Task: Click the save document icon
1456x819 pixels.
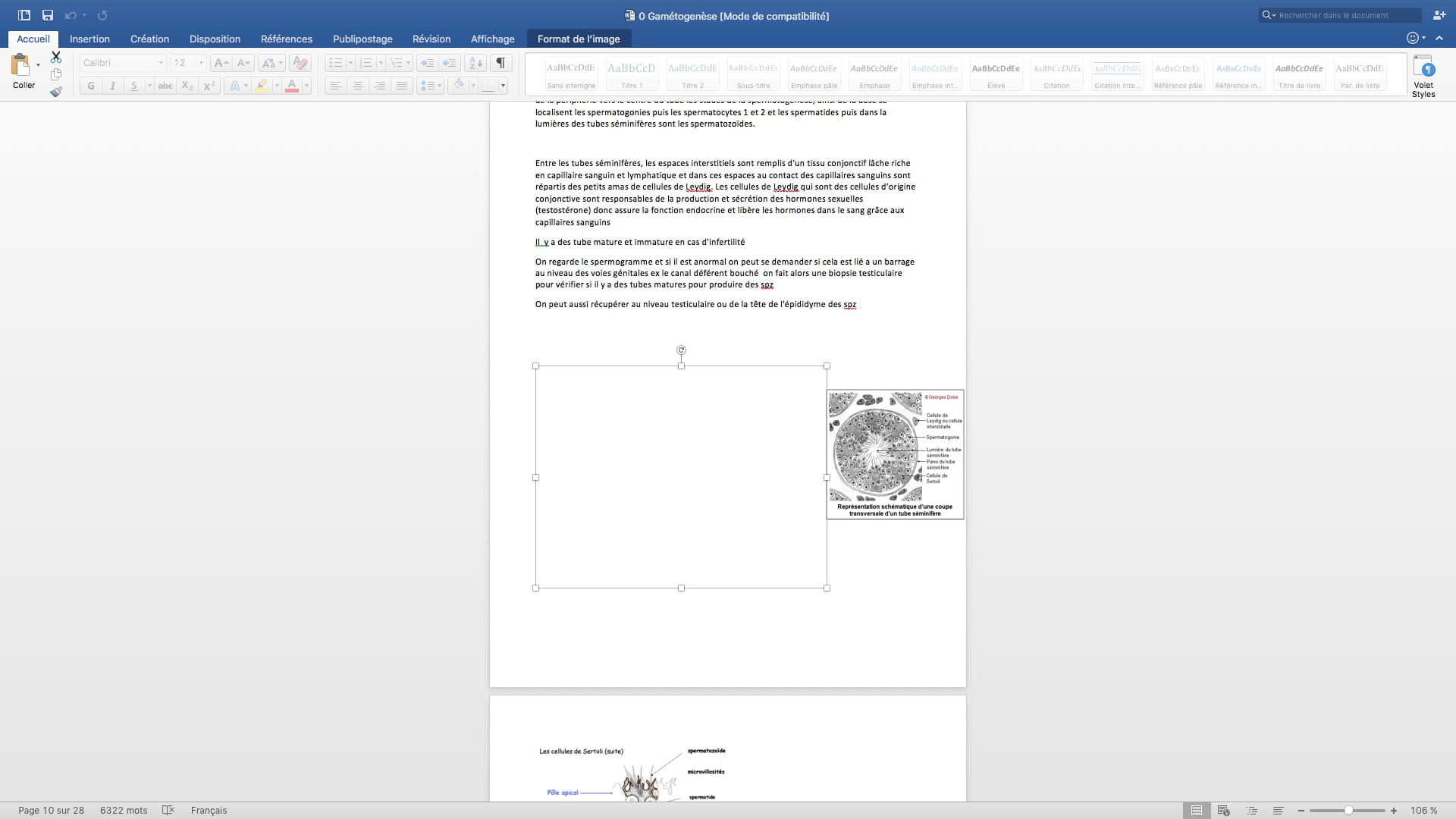Action: coord(48,15)
